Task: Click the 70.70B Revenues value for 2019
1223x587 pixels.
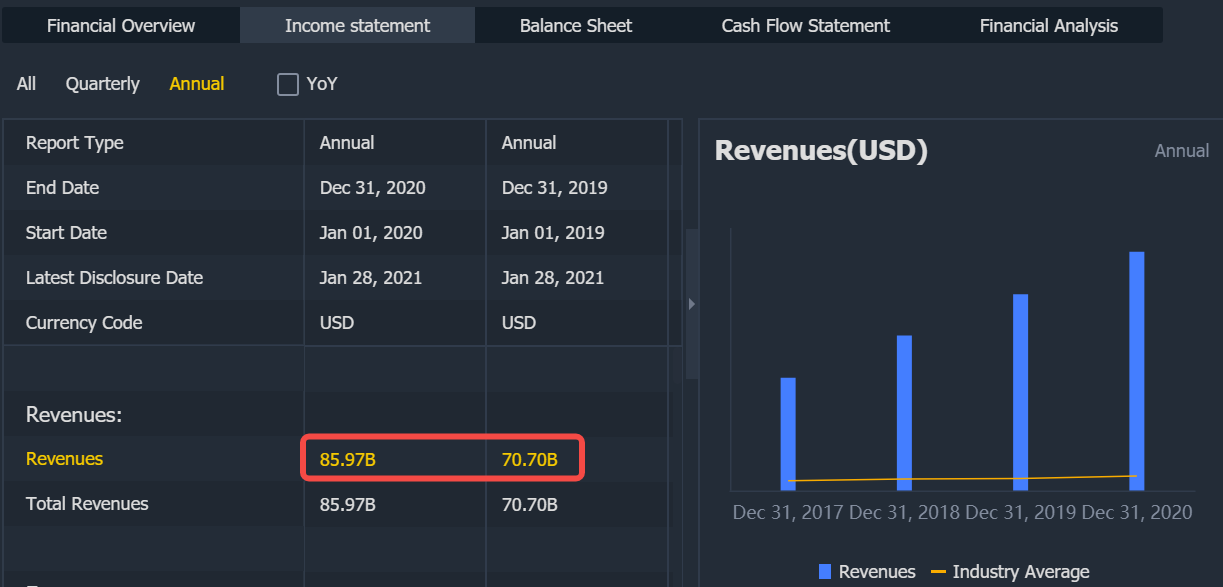Action: click(x=530, y=460)
